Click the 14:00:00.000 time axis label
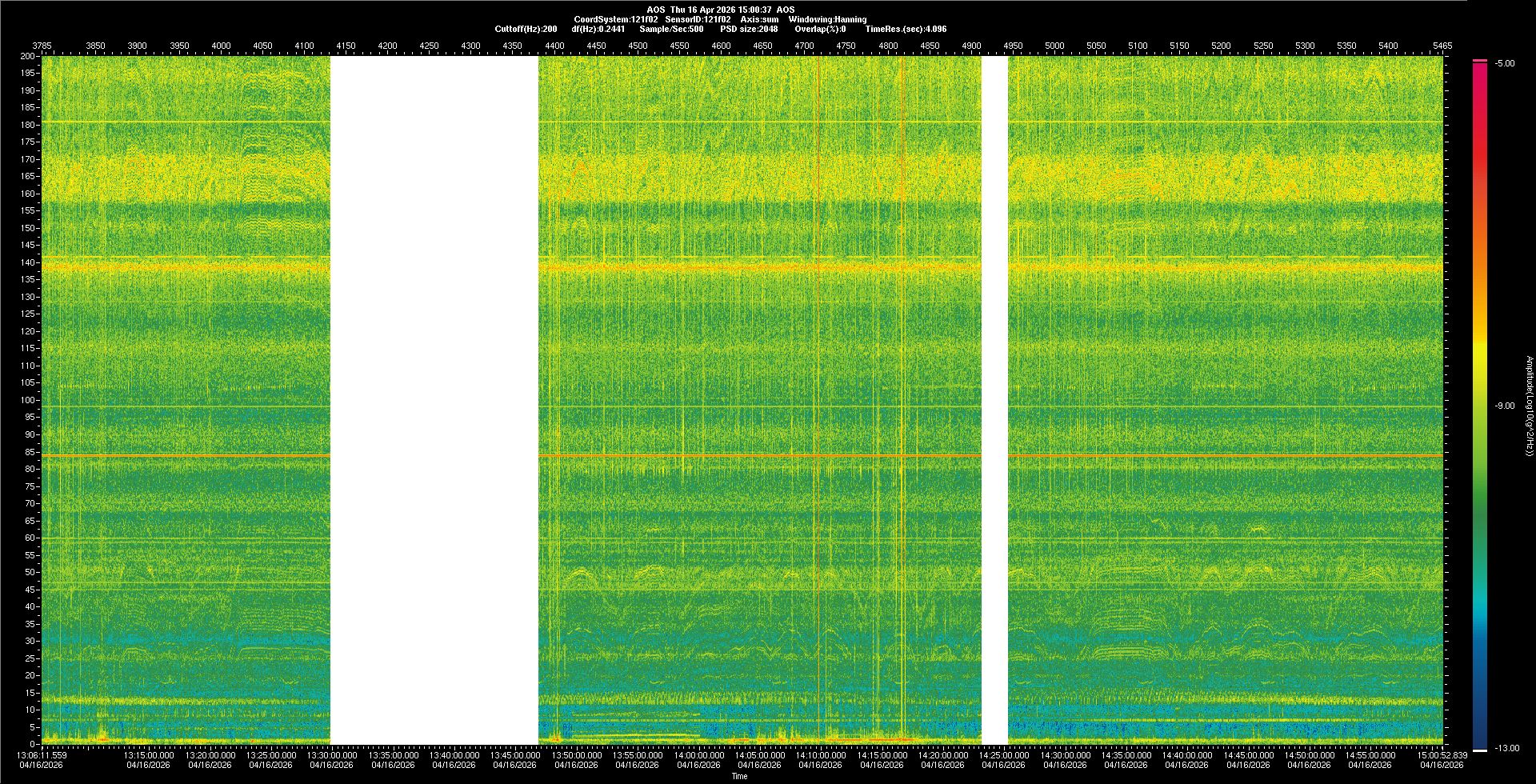Screen dimensions: 1536x784 tap(698, 755)
